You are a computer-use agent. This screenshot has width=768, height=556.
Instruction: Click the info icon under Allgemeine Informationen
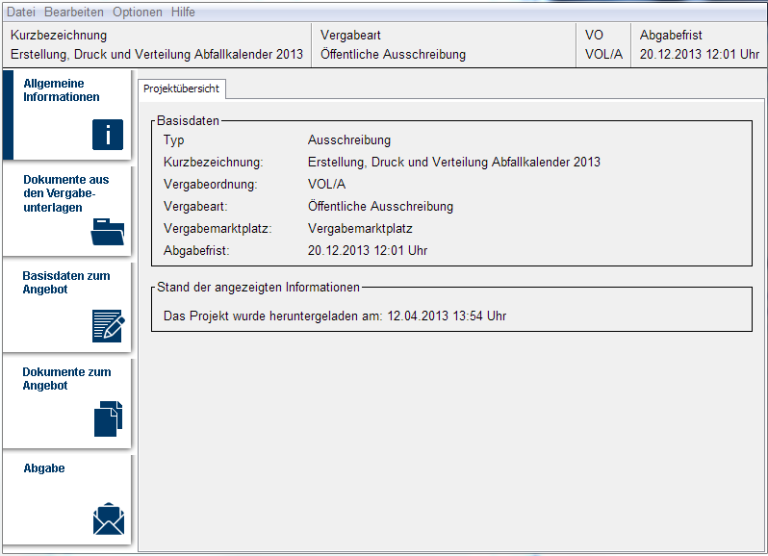coord(108,134)
